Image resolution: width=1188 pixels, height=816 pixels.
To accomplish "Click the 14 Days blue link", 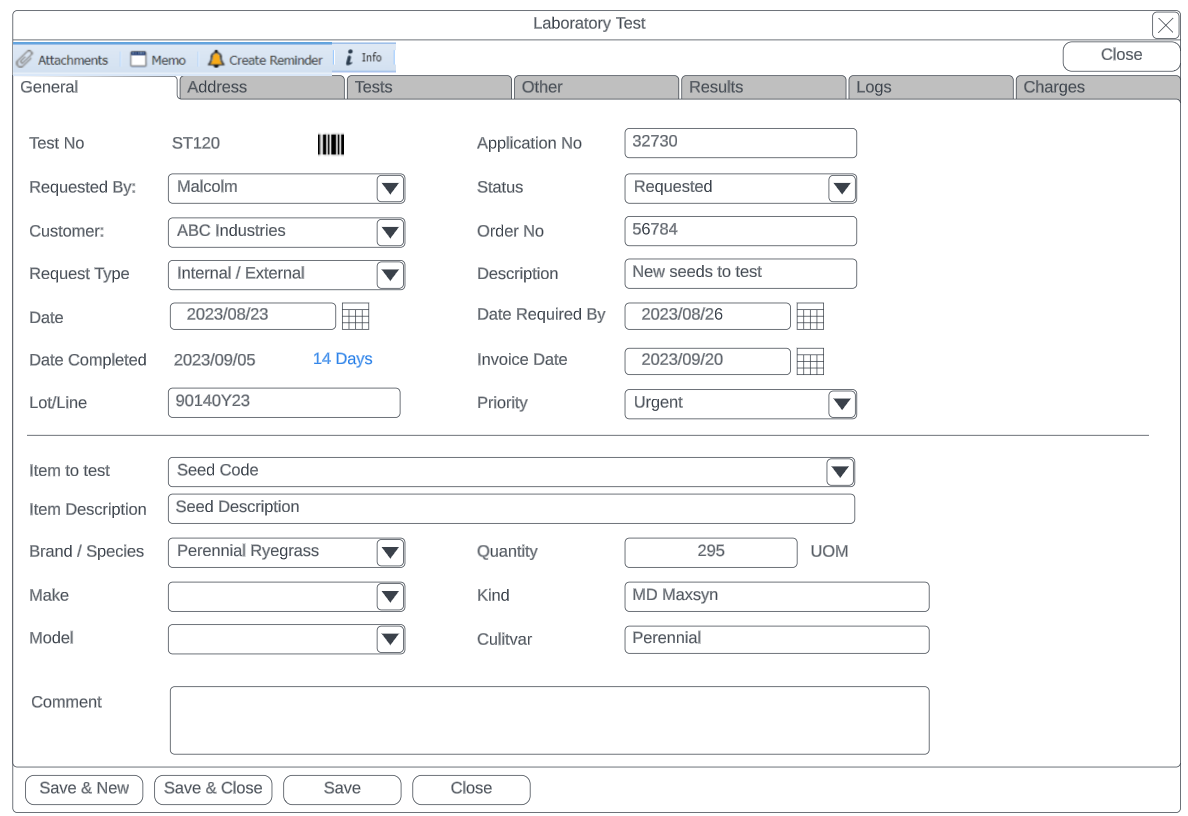I will [x=342, y=359].
